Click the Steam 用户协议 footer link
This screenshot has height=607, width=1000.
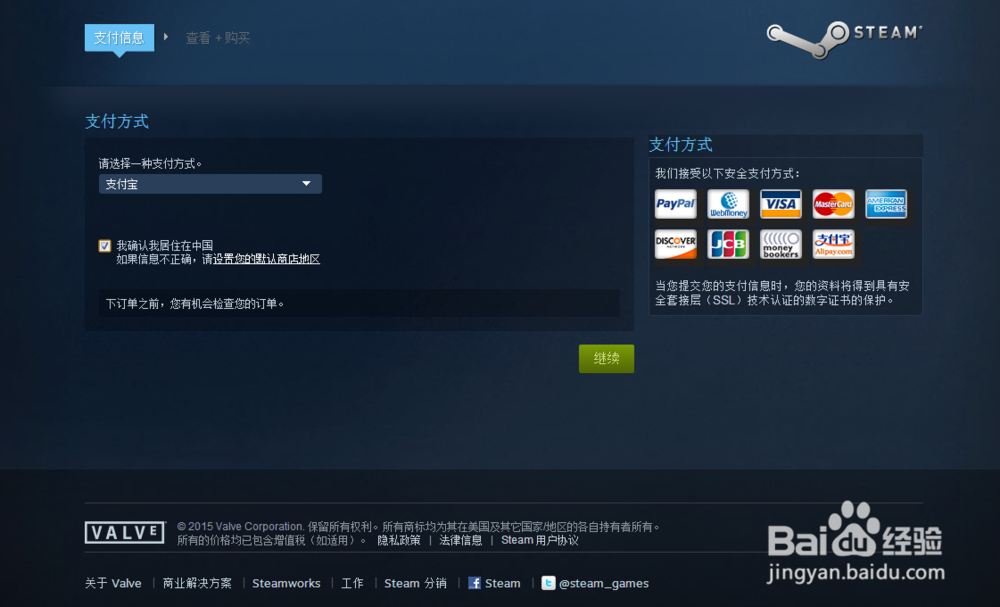[x=538, y=539]
